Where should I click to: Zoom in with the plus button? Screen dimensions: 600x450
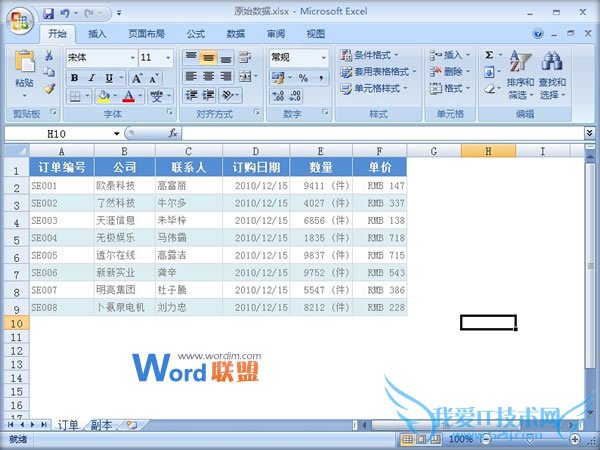click(574, 439)
